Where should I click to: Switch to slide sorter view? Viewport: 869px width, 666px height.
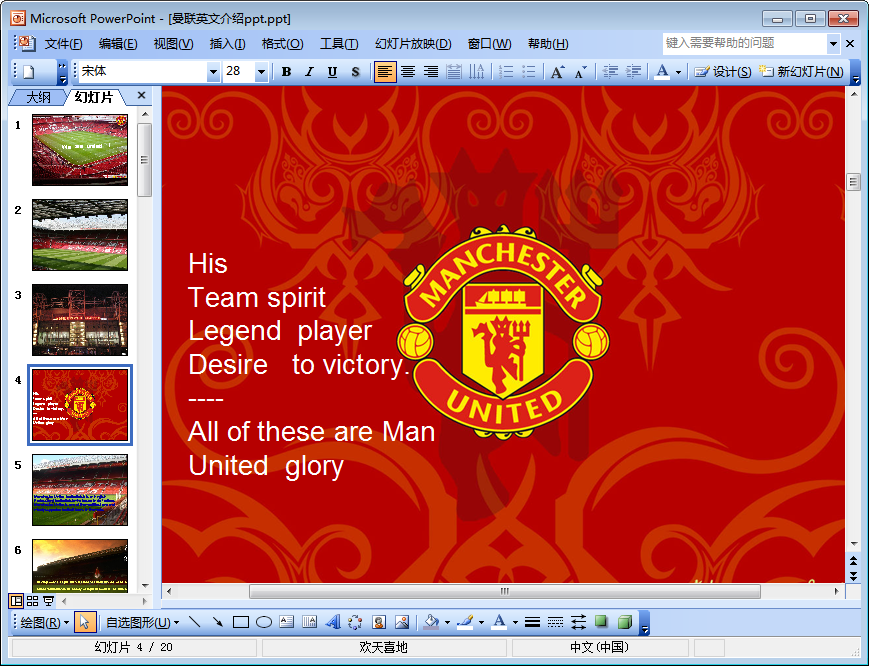(33, 601)
